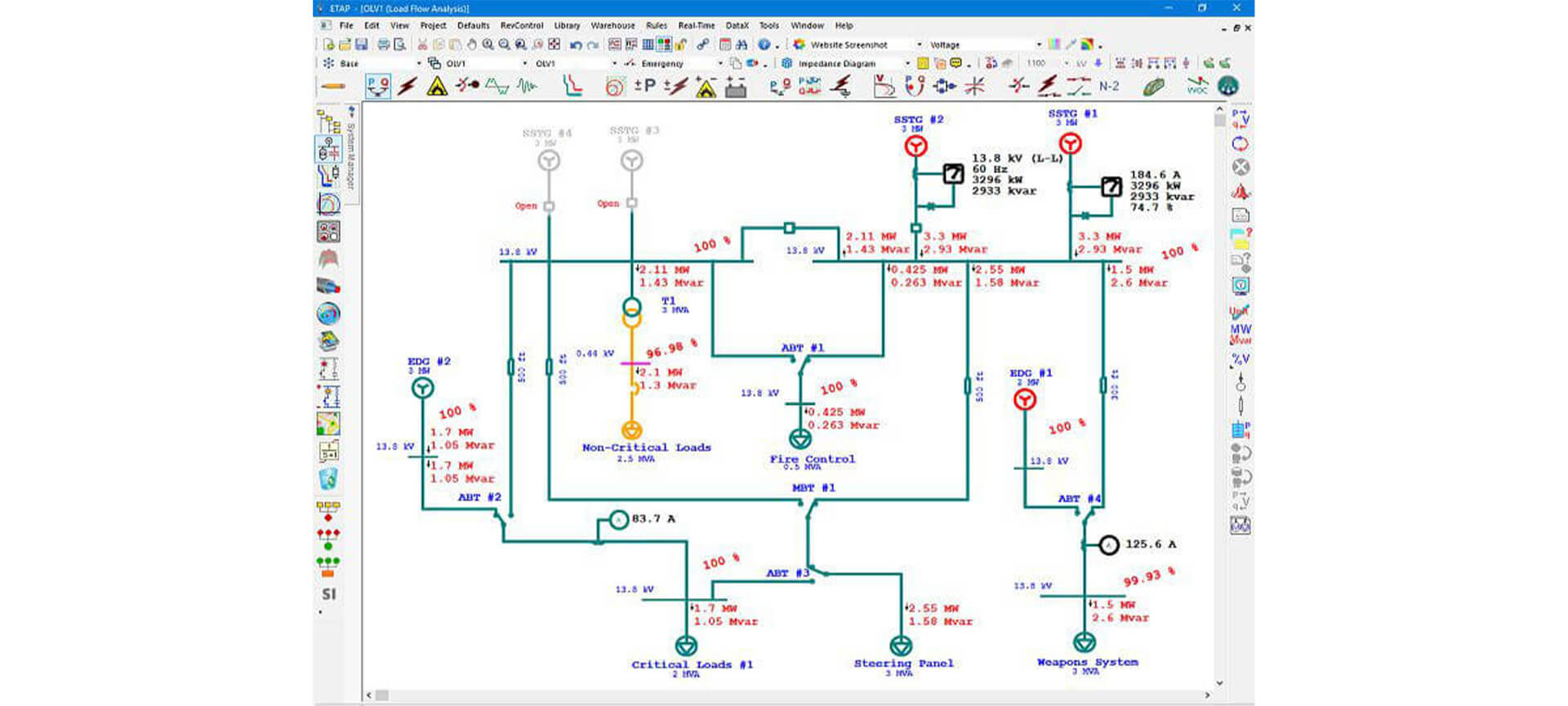This screenshot has height=706, width=1568.
Task: Click the open breaker under SSTG #3
Action: pos(631,203)
